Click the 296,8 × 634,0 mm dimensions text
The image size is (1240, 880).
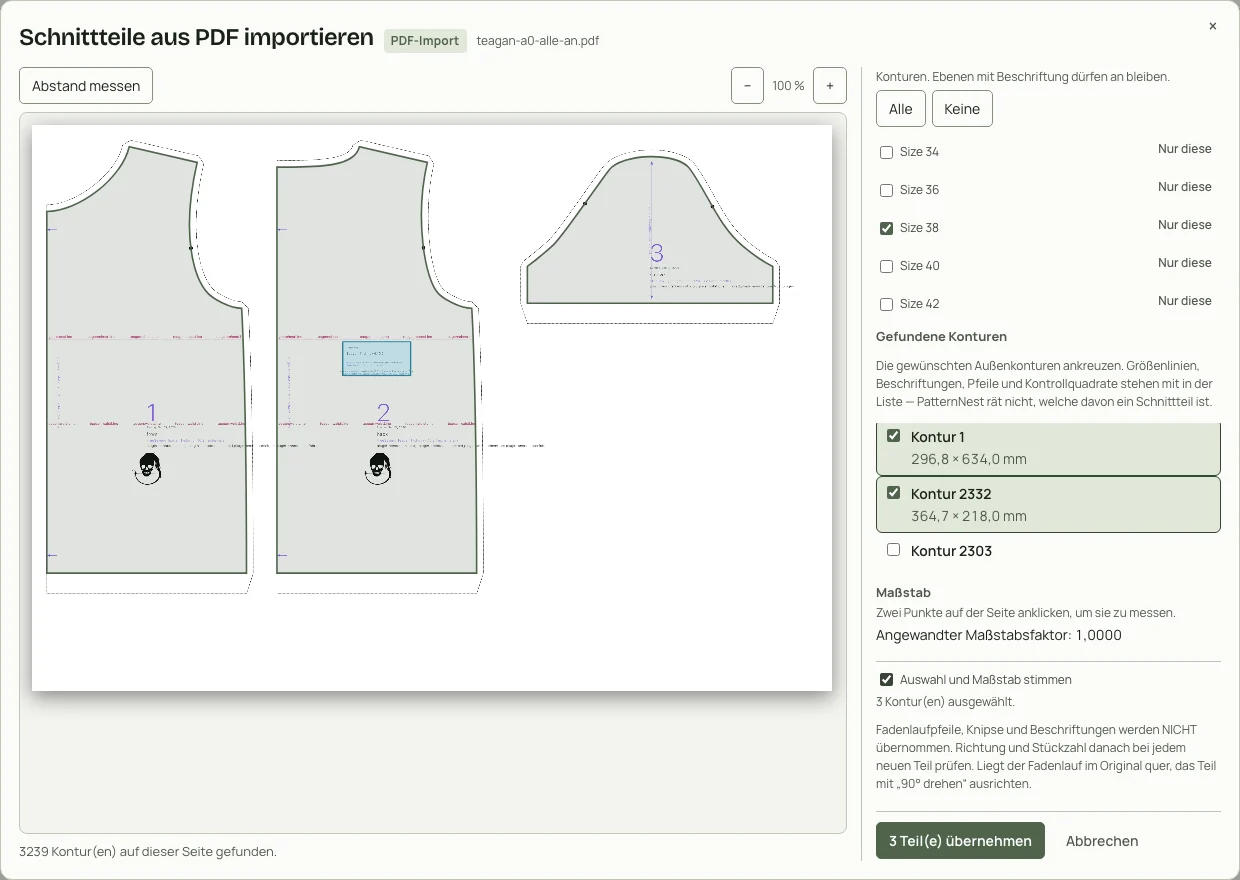click(969, 459)
